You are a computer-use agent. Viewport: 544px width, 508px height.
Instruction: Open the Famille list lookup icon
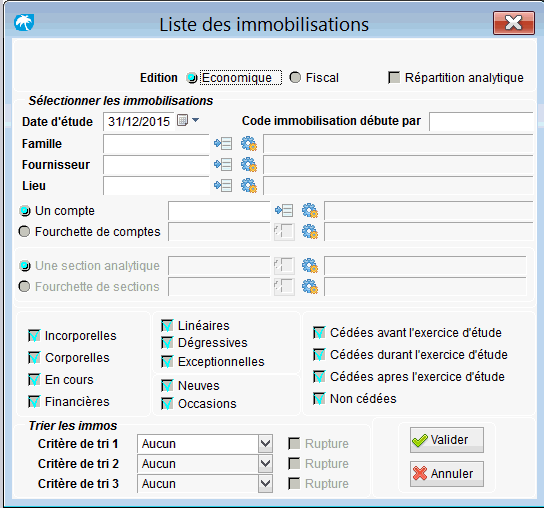[x=223, y=143]
